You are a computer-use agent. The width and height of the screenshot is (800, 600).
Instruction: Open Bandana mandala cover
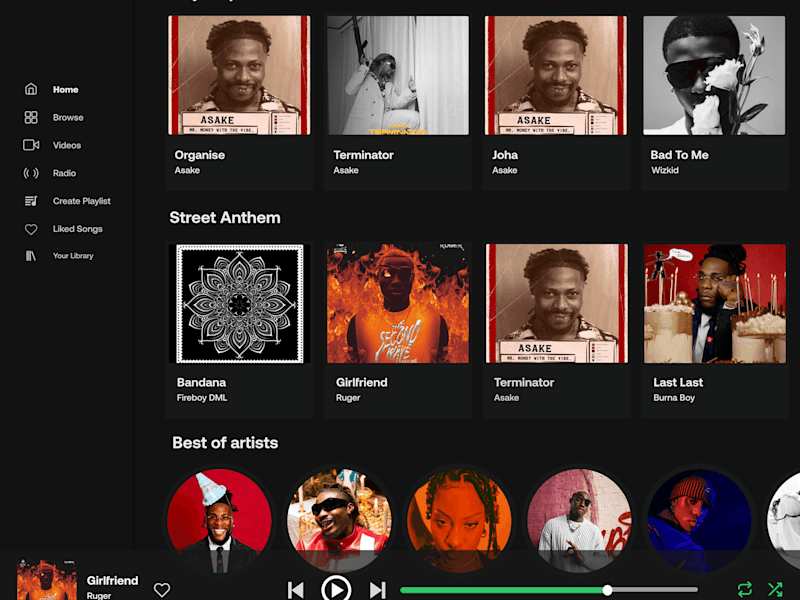239,304
